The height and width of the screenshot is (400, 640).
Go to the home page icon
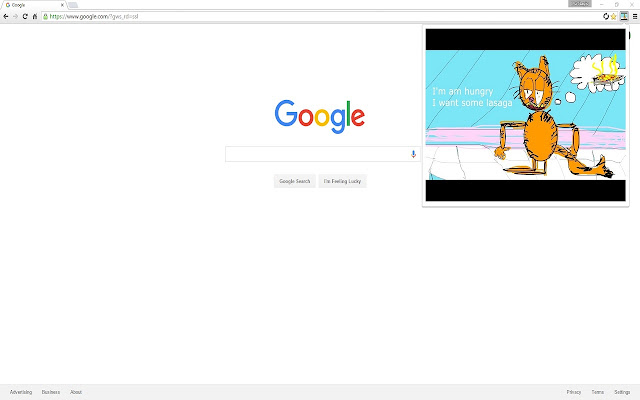[x=35, y=16]
